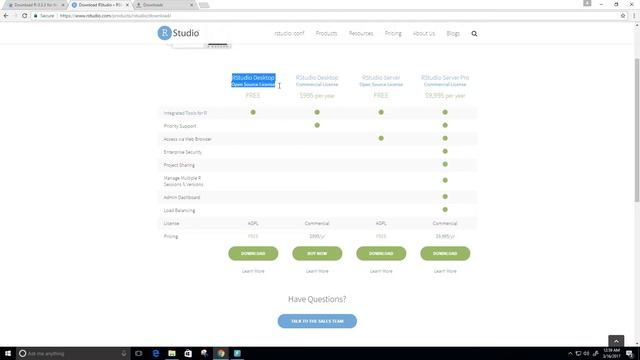Open the Windows Store taskbar icon
Image resolution: width=640 pixels, height=360 pixels.
coord(188,353)
